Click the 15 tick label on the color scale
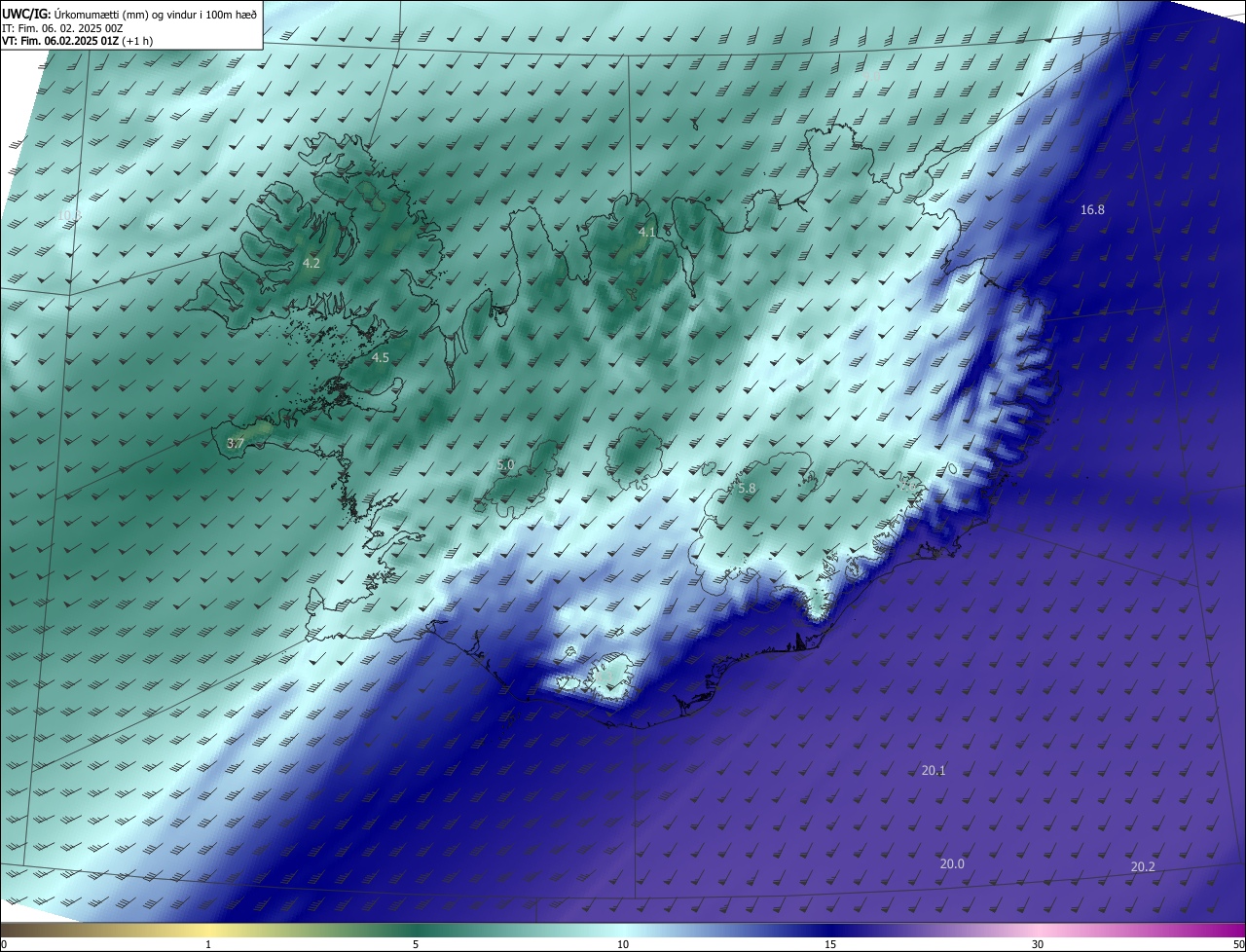Image resolution: width=1246 pixels, height=952 pixels. coord(830,944)
